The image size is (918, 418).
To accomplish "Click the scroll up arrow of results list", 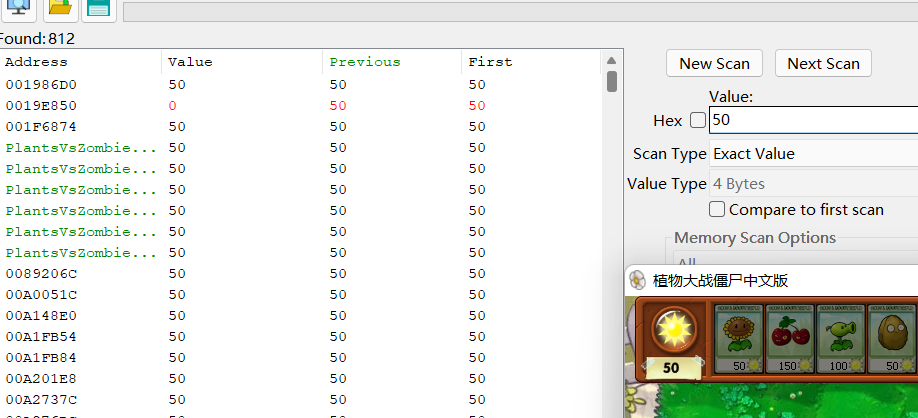I will coord(611,61).
